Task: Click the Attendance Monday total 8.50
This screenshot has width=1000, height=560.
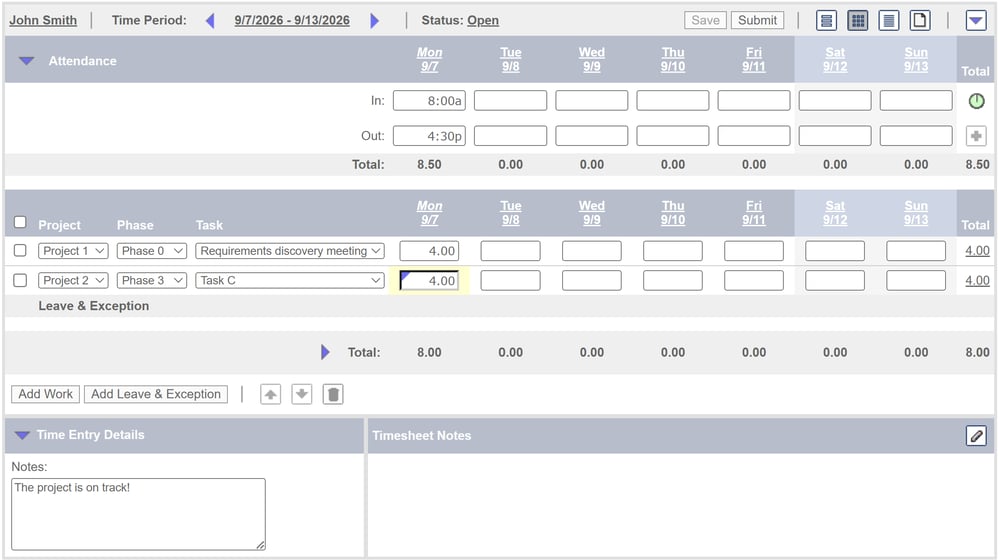Action: (x=429, y=165)
